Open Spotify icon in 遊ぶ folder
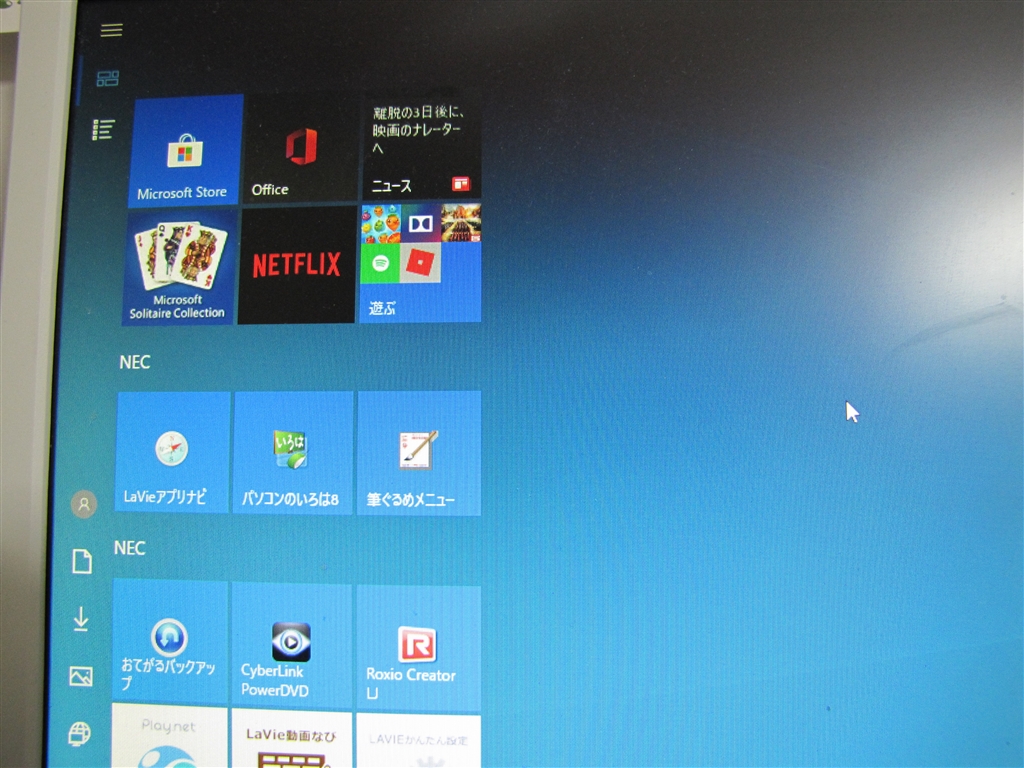The width and height of the screenshot is (1024, 768). click(379, 263)
